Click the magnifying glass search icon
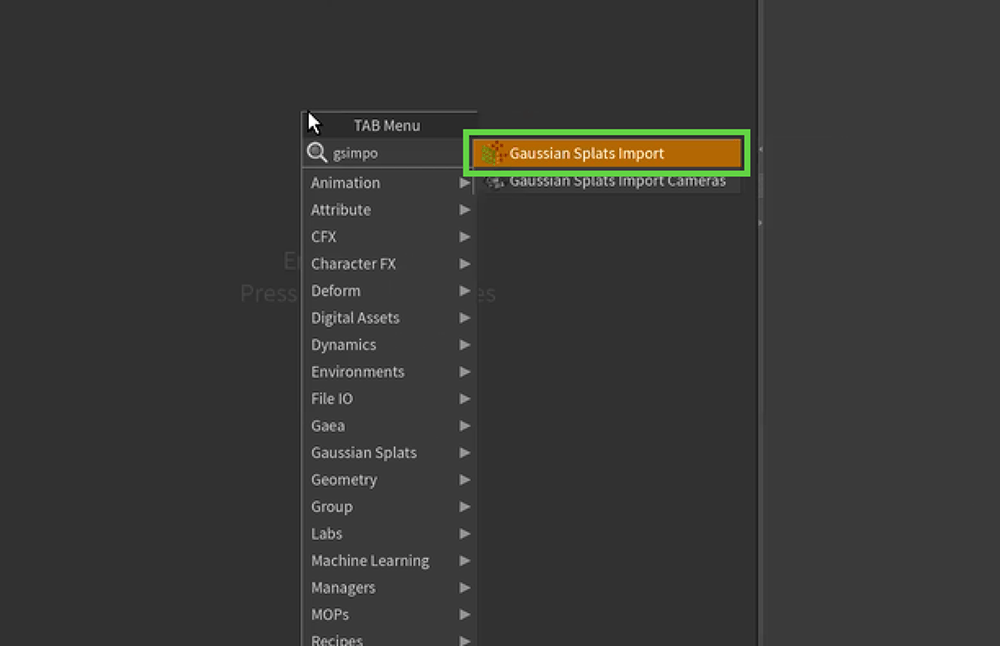 (x=317, y=153)
